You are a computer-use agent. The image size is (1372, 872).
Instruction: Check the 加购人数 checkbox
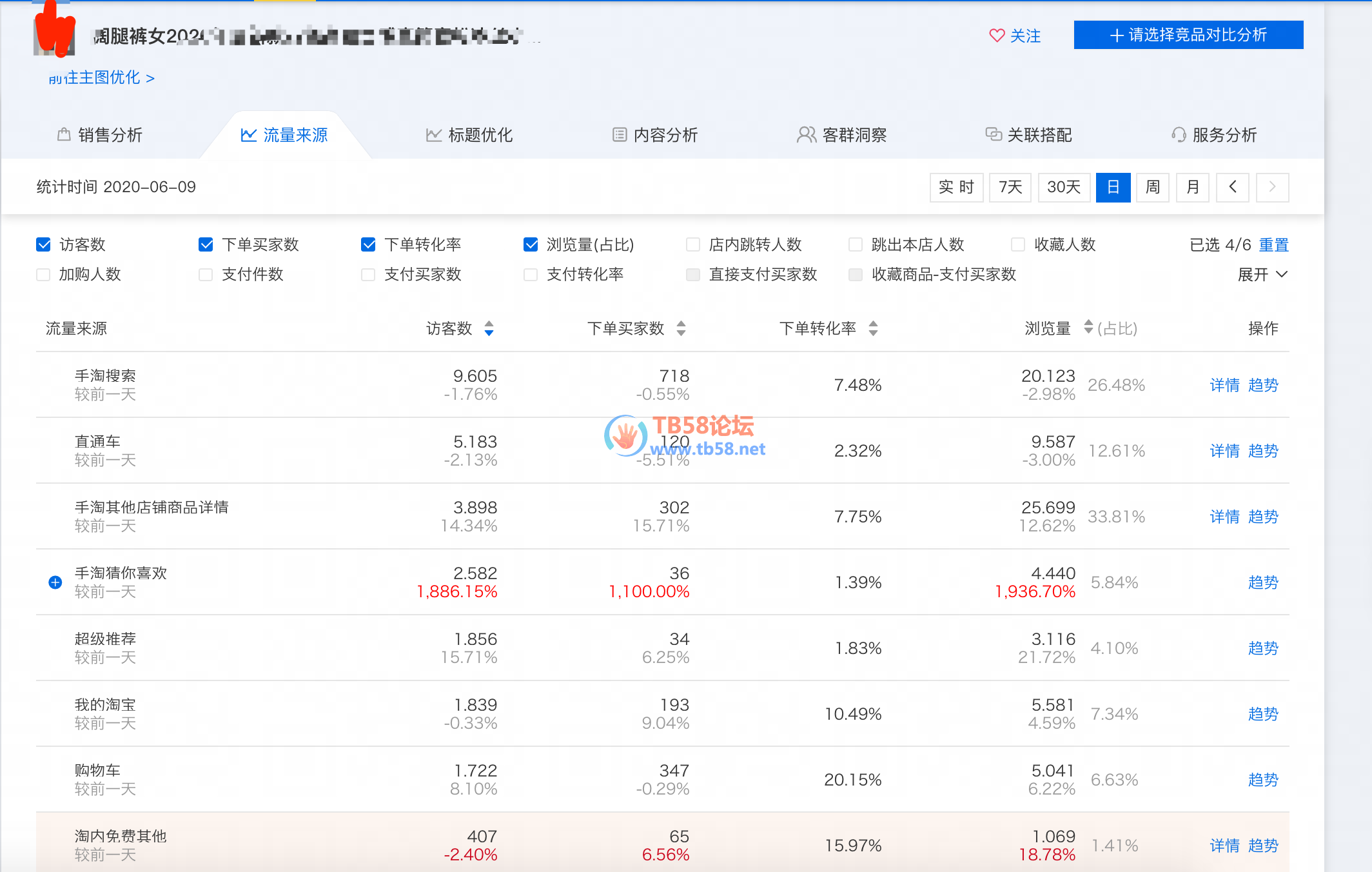[x=43, y=275]
